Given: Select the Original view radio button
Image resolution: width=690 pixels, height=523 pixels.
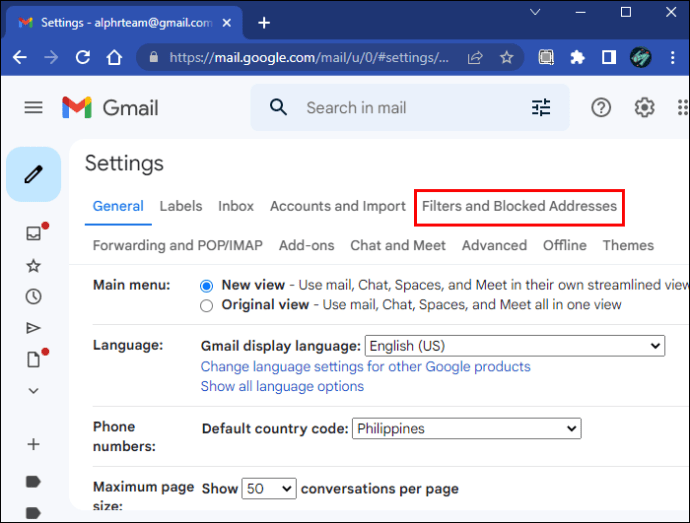Looking at the screenshot, I should [206, 306].
